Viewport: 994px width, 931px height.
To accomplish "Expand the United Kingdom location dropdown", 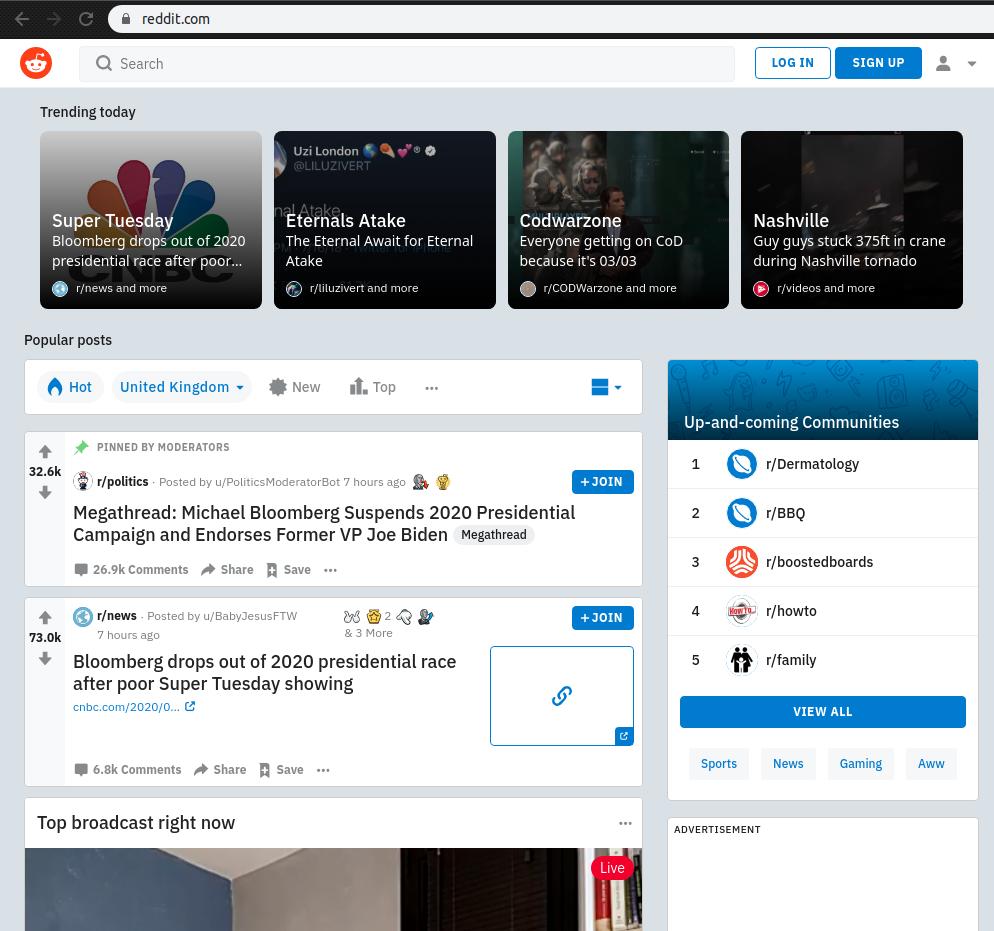I will pyautogui.click(x=182, y=387).
